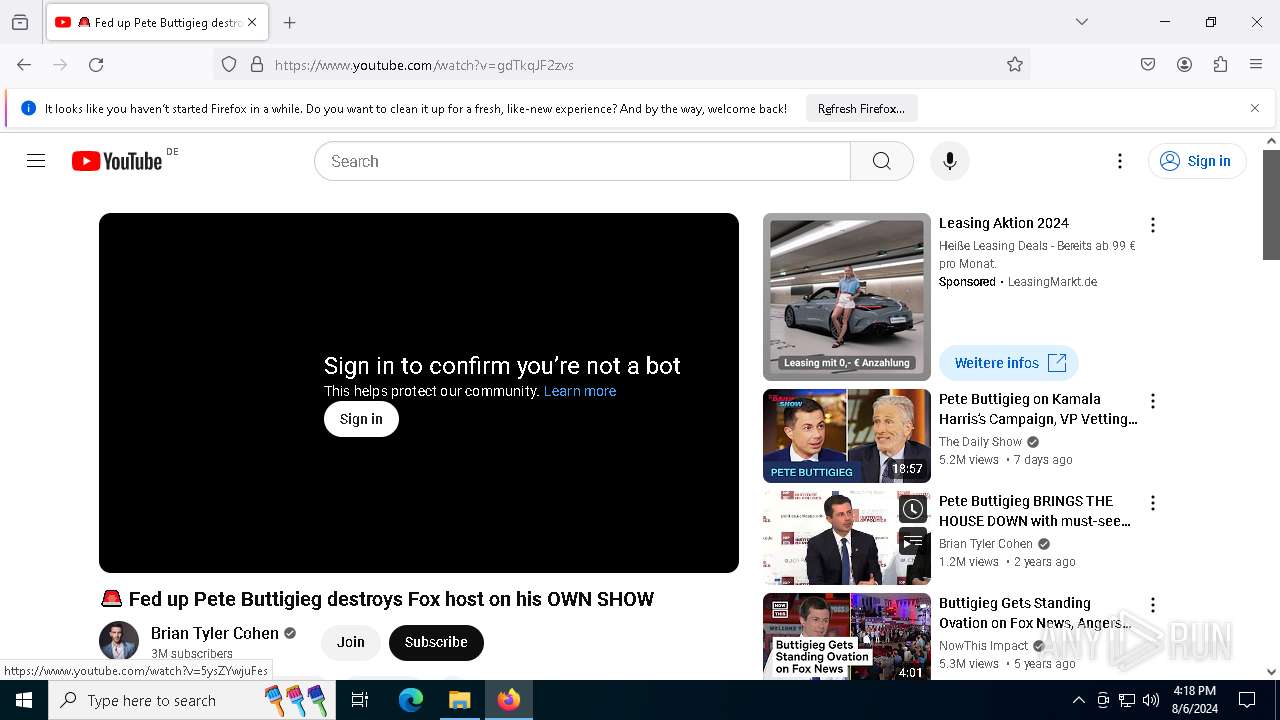The height and width of the screenshot is (720, 1280).
Task: Open Leasing Aktion ad options menu
Action: 1153,225
